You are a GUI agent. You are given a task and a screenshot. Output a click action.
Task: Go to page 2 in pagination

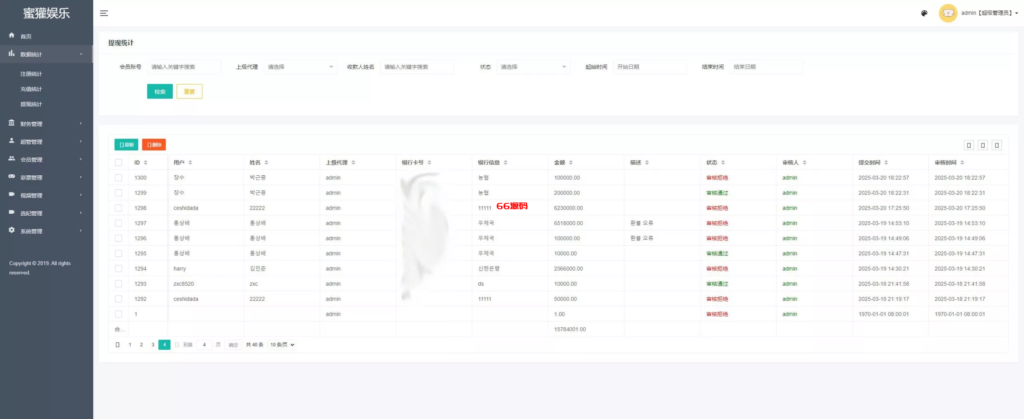[141, 345]
